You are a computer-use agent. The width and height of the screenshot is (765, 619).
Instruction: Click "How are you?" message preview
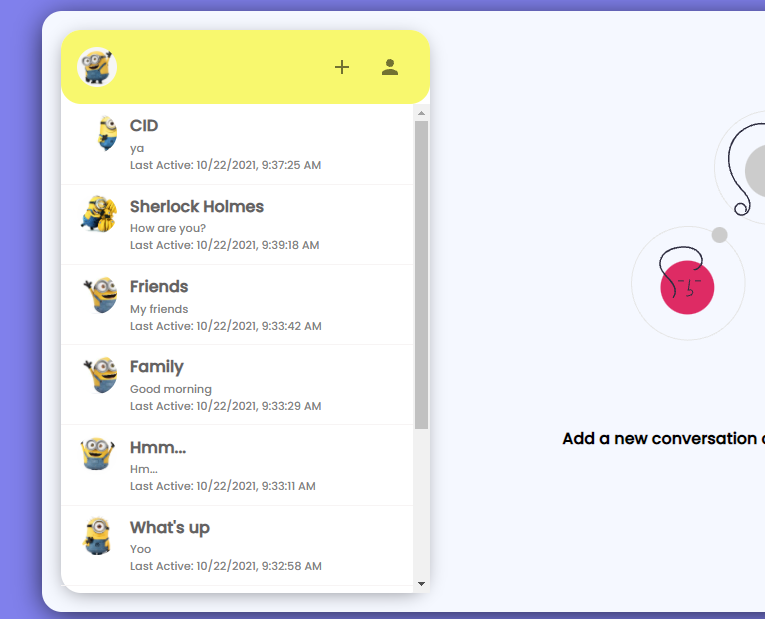coord(168,228)
